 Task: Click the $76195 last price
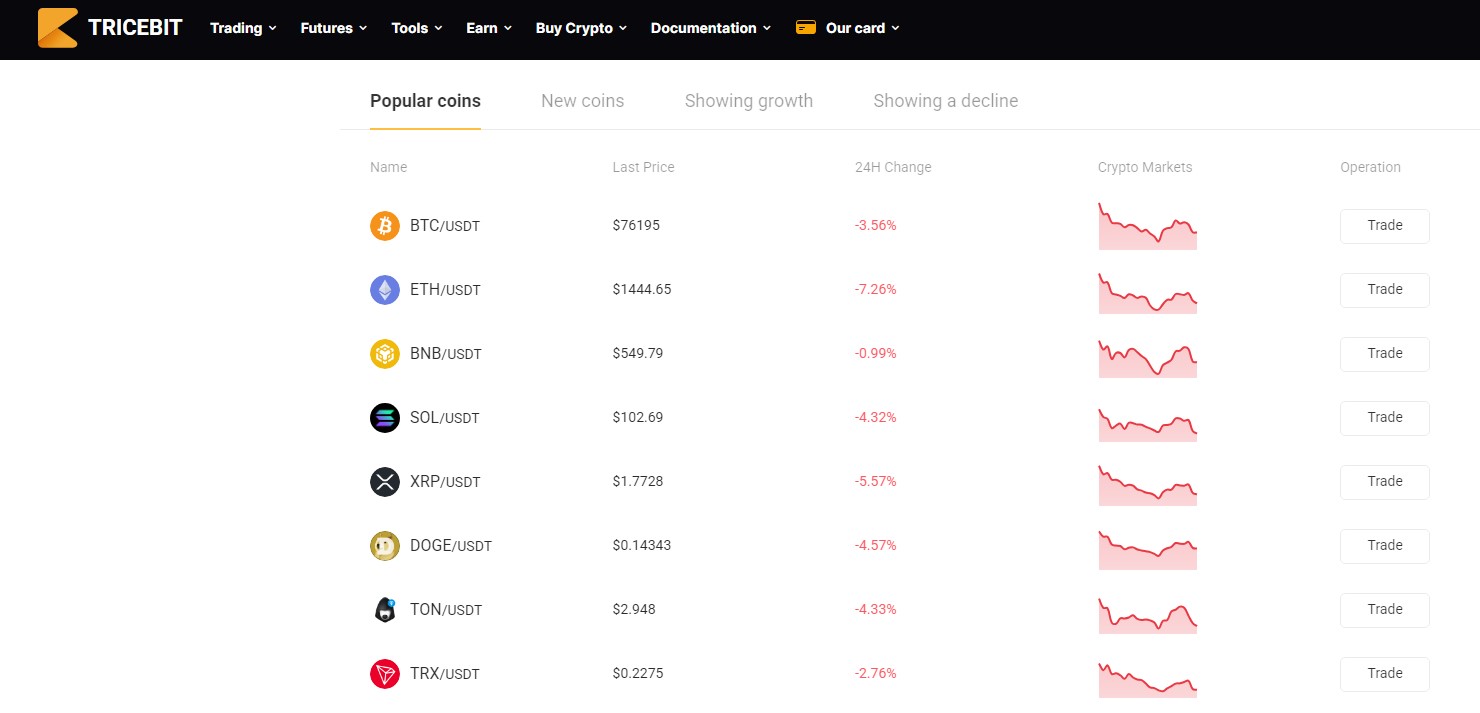[636, 226]
